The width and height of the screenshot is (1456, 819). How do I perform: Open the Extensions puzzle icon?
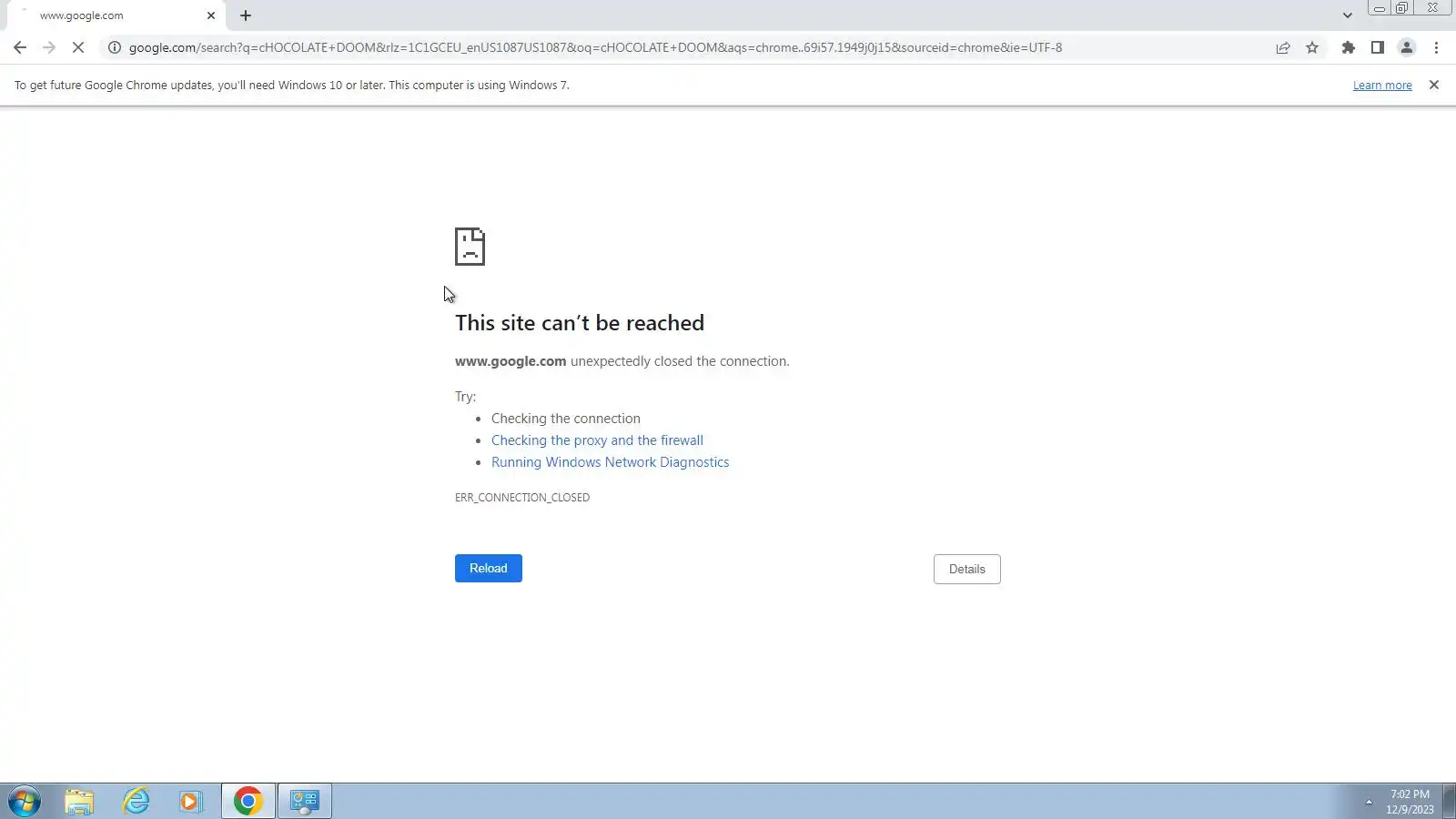coord(1349,47)
